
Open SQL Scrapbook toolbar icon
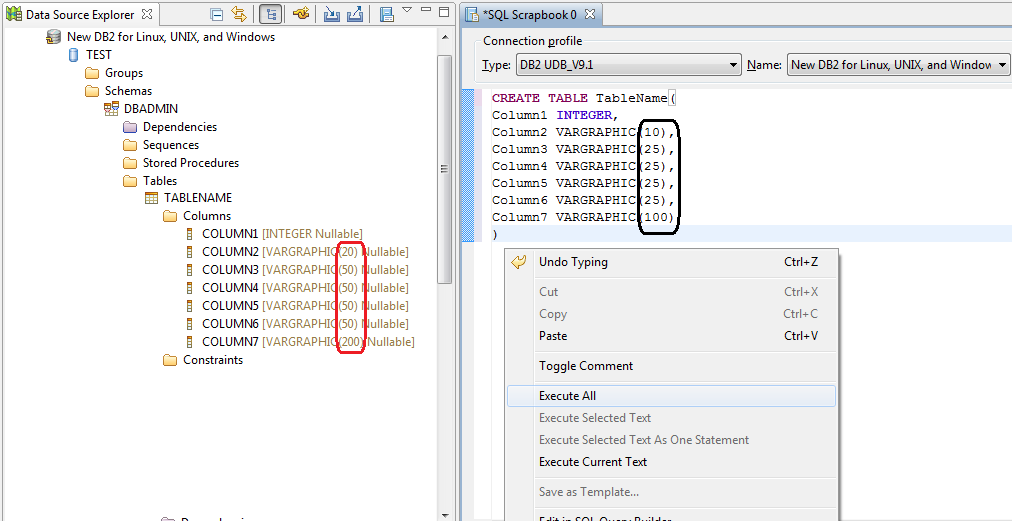386,14
